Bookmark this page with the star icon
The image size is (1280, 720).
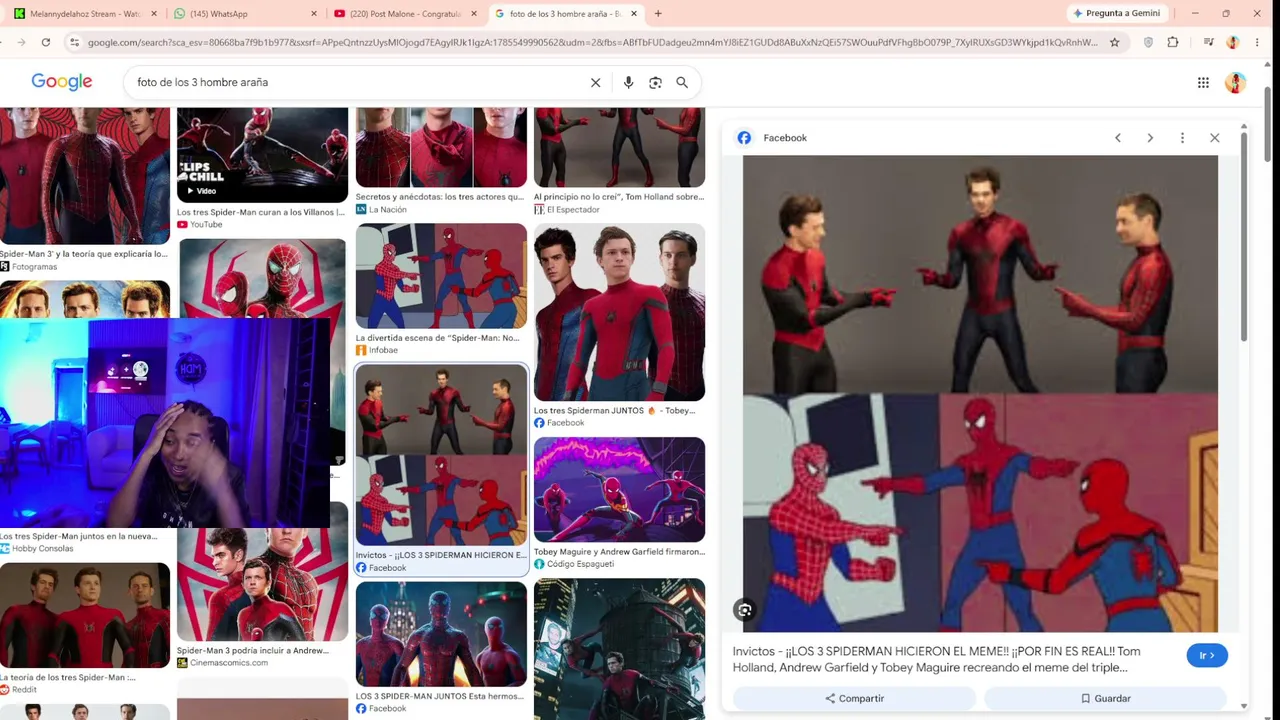tap(1114, 42)
